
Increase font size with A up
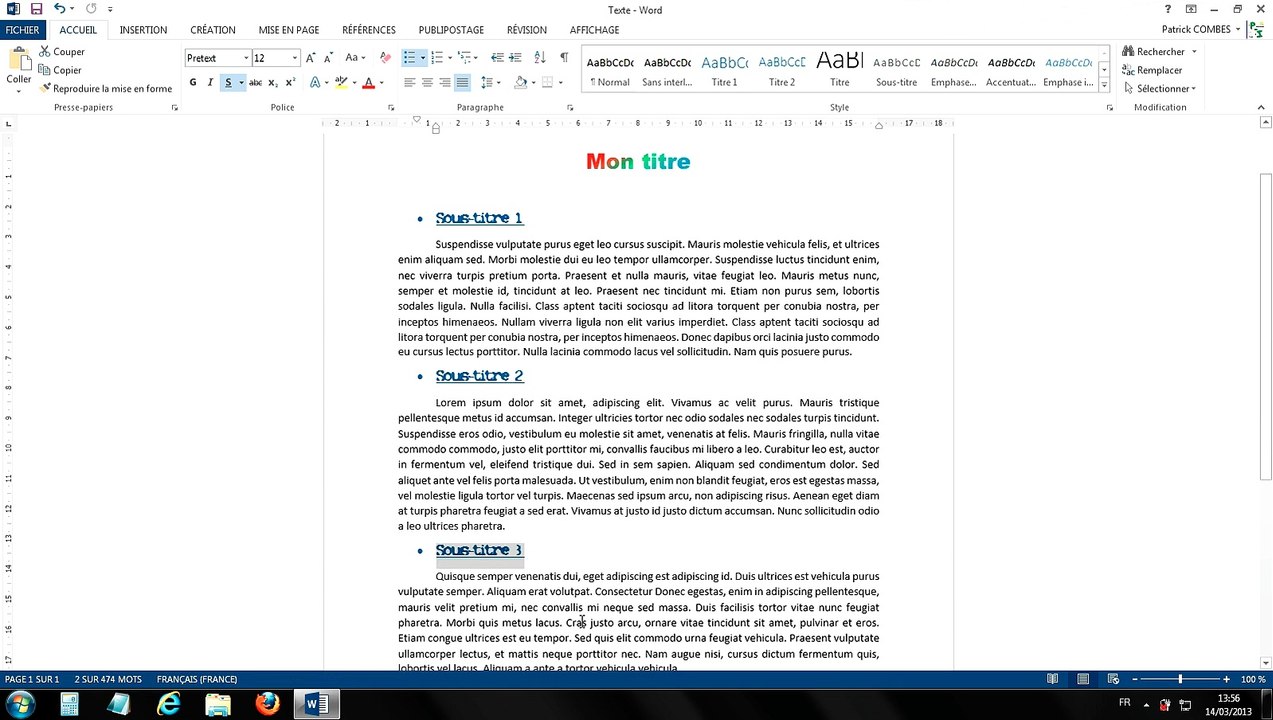tap(311, 57)
